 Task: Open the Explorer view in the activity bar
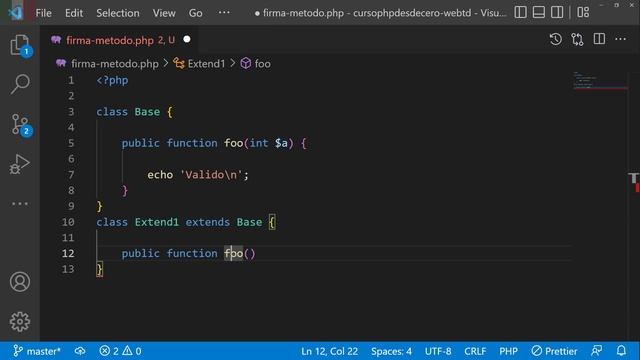20,44
